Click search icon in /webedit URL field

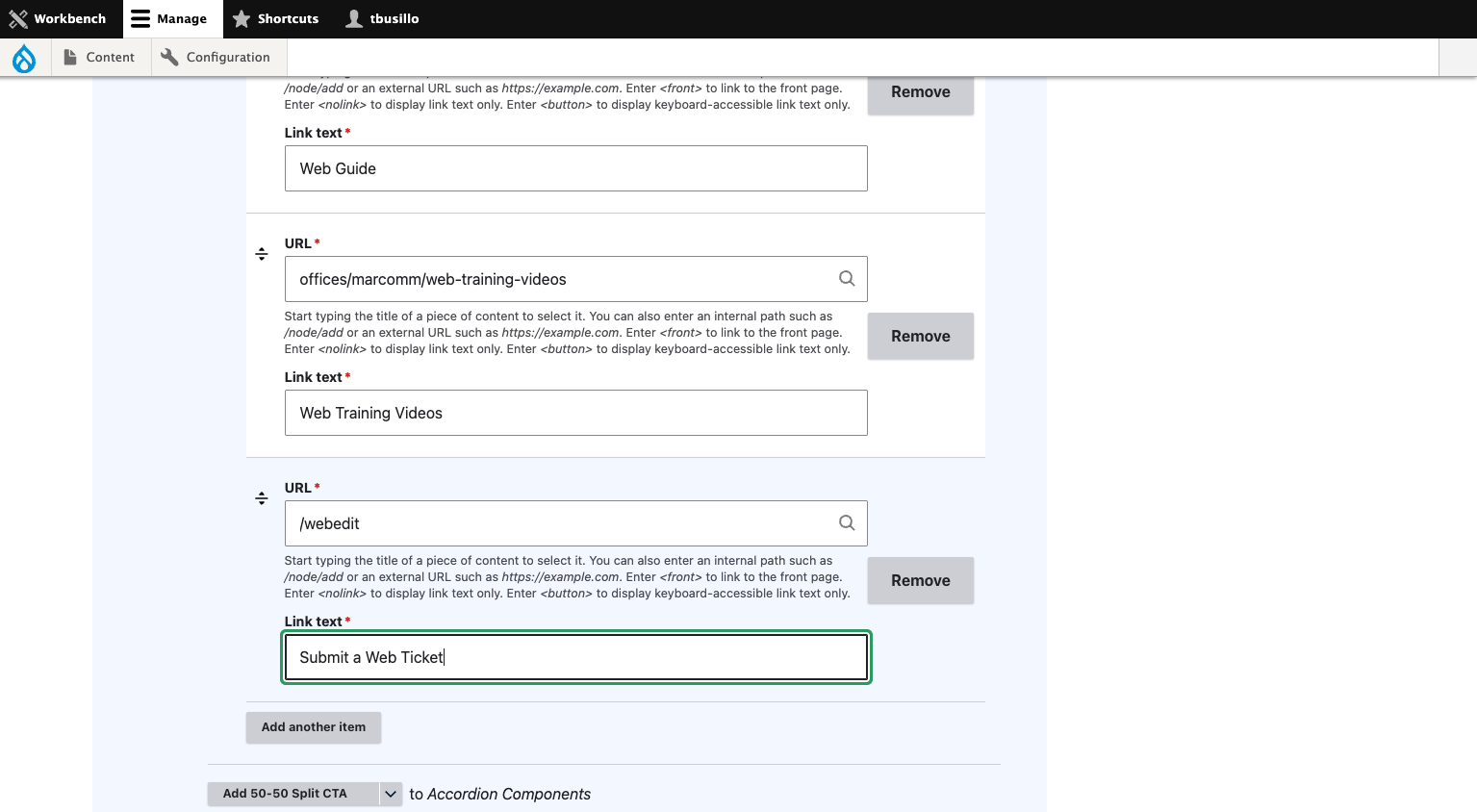click(847, 522)
